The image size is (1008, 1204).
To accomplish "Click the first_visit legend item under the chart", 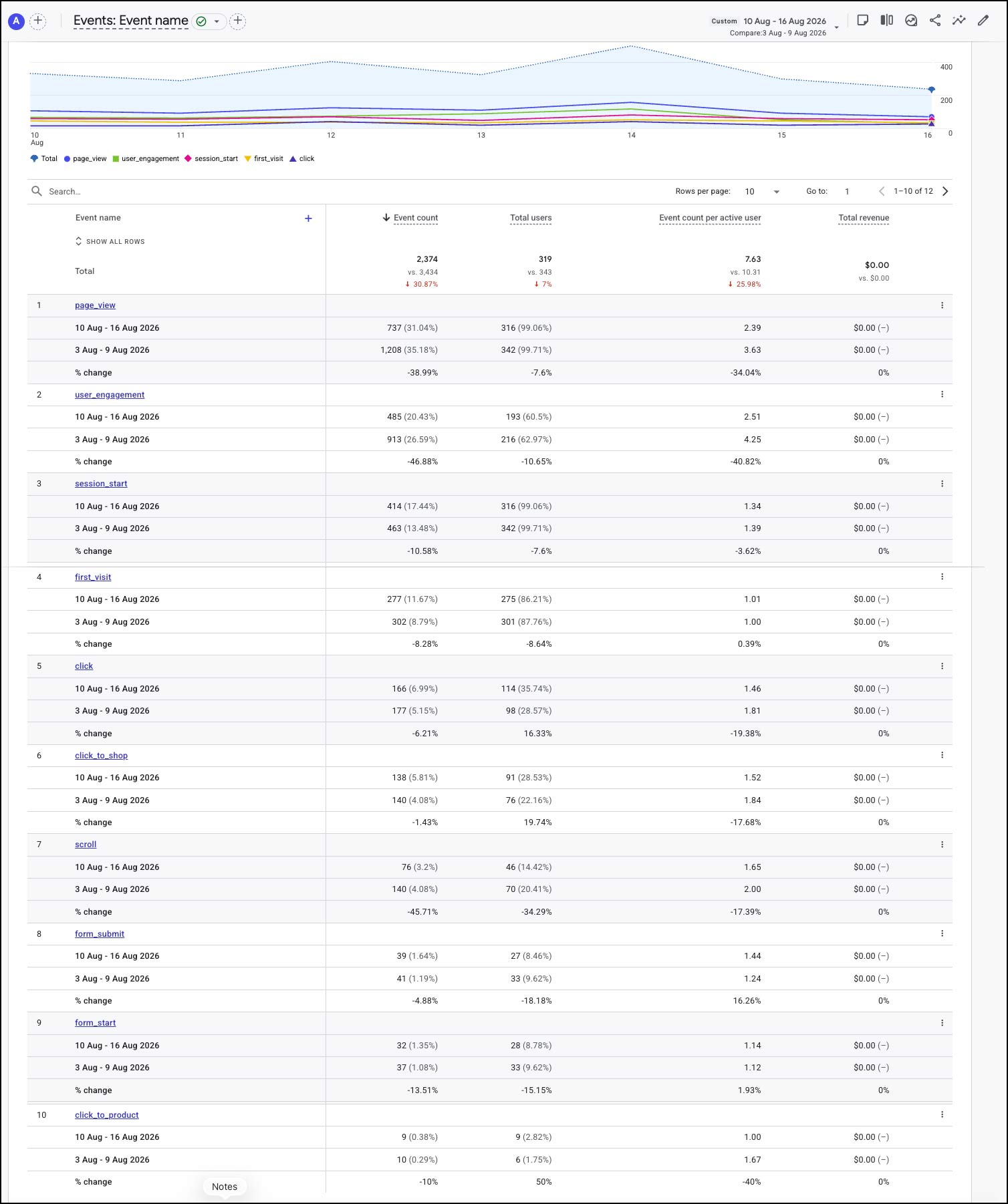I will pyautogui.click(x=264, y=159).
